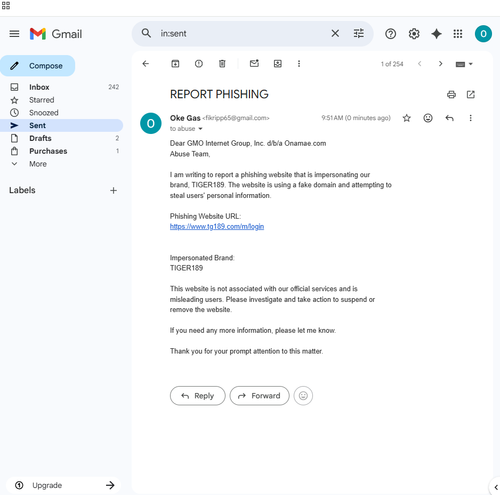The height and width of the screenshot is (495, 500).
Task: Open the Google account avatar
Action: tap(483, 34)
